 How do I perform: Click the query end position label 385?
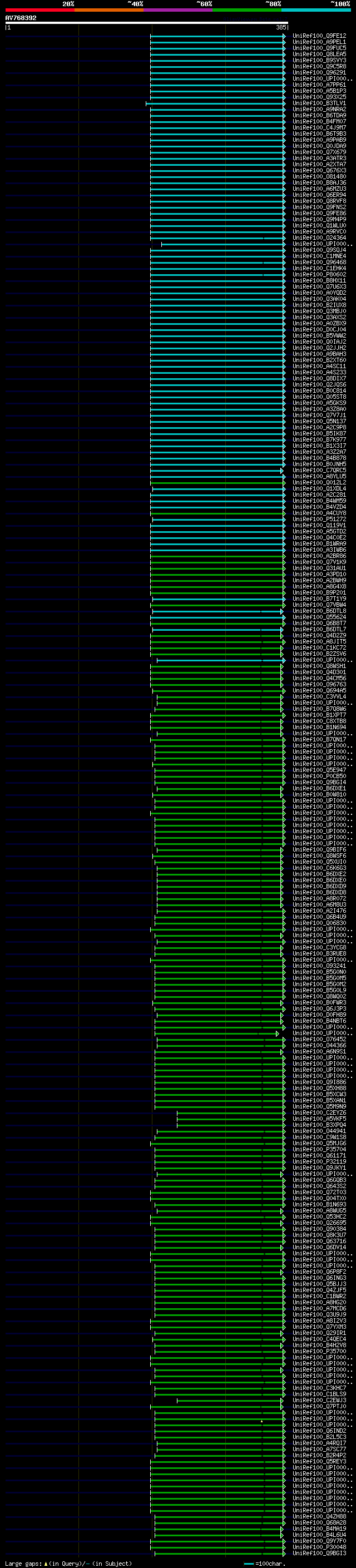(x=281, y=27)
